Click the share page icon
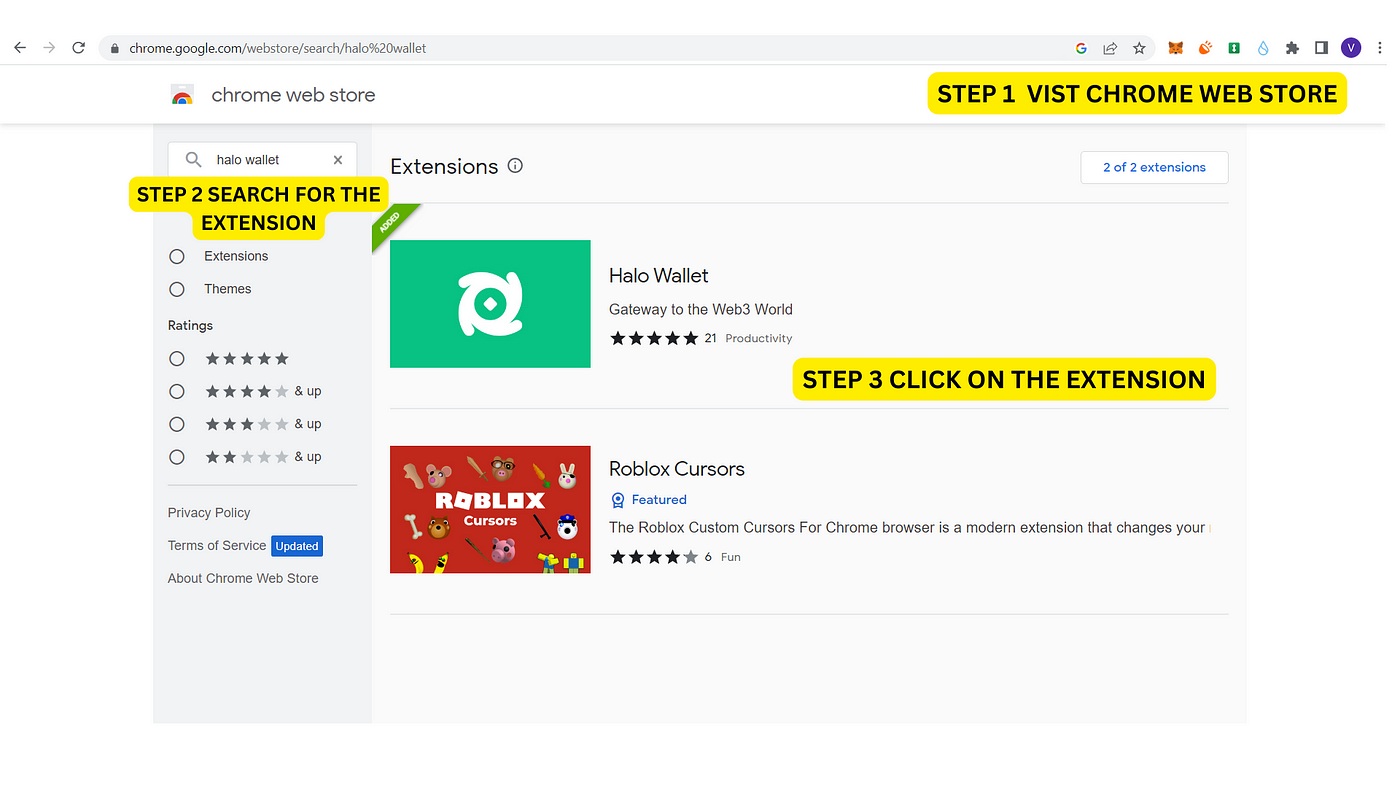This screenshot has width=1400, height=788. pyautogui.click(x=1110, y=48)
